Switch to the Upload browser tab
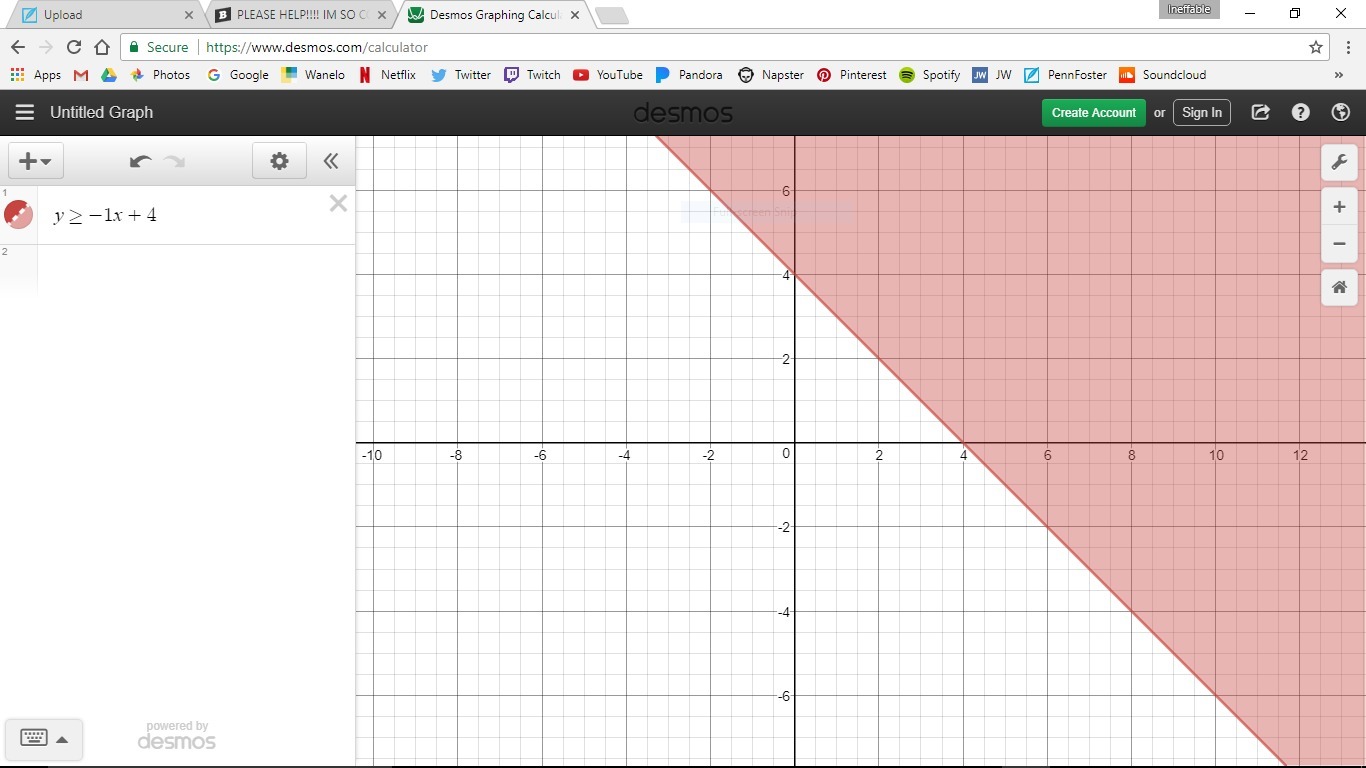 pos(103,15)
